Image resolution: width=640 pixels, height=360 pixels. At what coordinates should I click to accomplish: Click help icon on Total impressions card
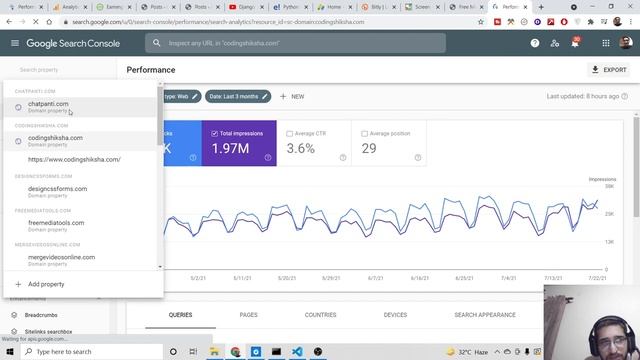point(268,158)
